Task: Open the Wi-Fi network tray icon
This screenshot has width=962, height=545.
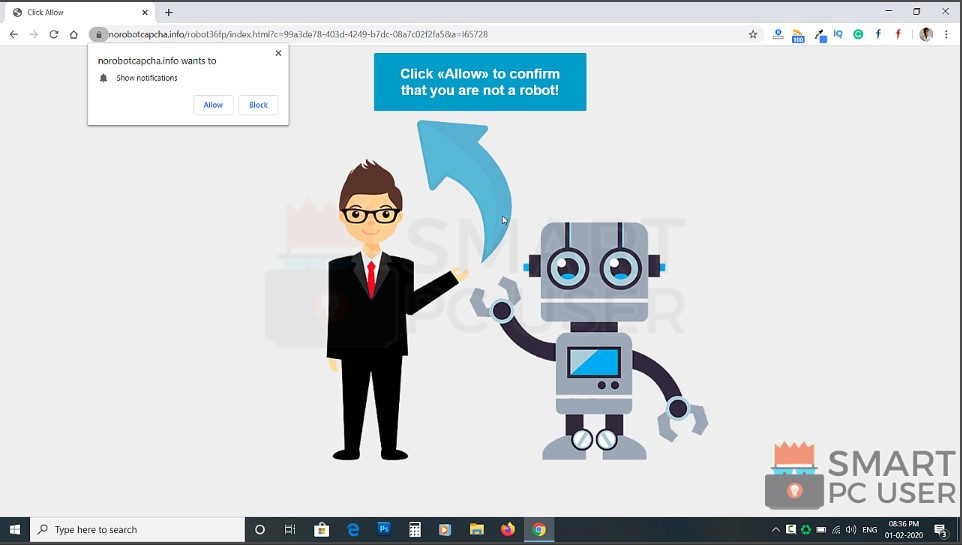Action: 836,530
